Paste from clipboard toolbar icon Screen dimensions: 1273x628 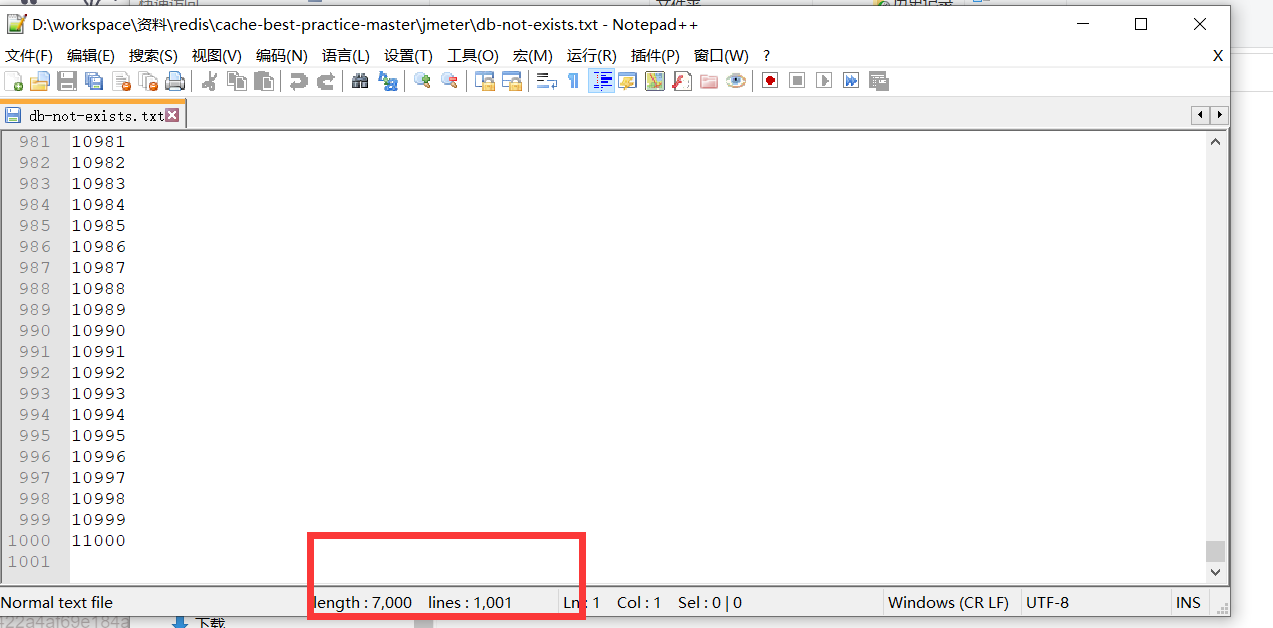(x=263, y=81)
